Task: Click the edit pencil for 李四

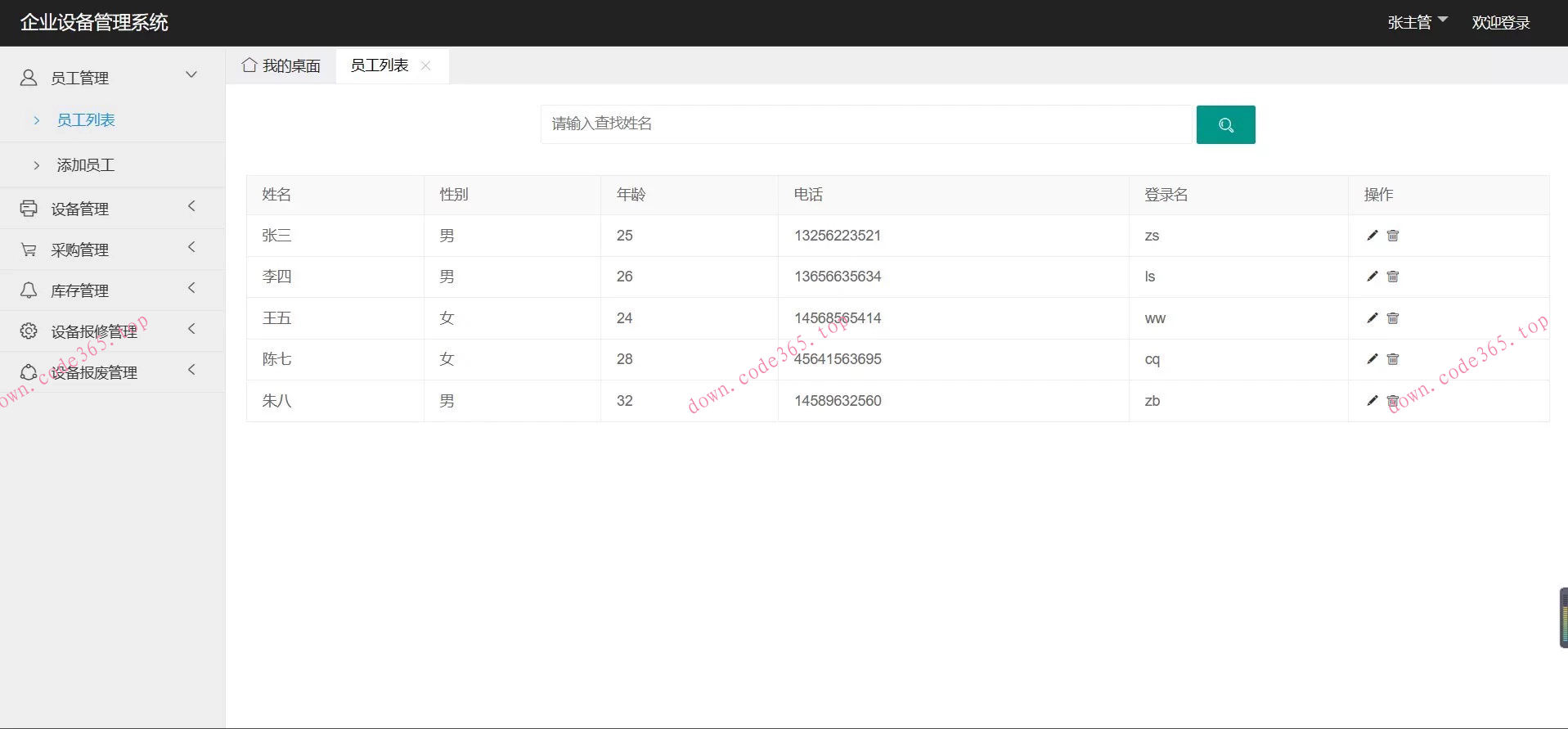Action: [1372, 277]
